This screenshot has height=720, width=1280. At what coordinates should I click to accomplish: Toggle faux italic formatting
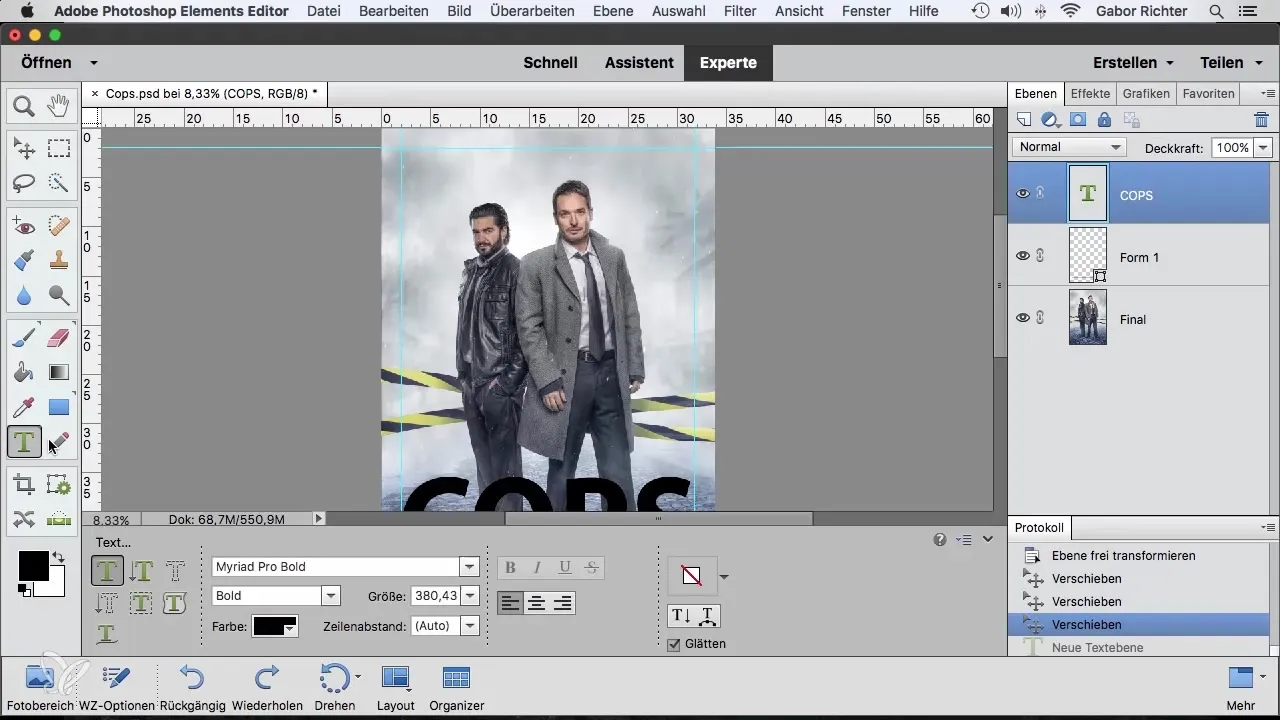pos(538,567)
